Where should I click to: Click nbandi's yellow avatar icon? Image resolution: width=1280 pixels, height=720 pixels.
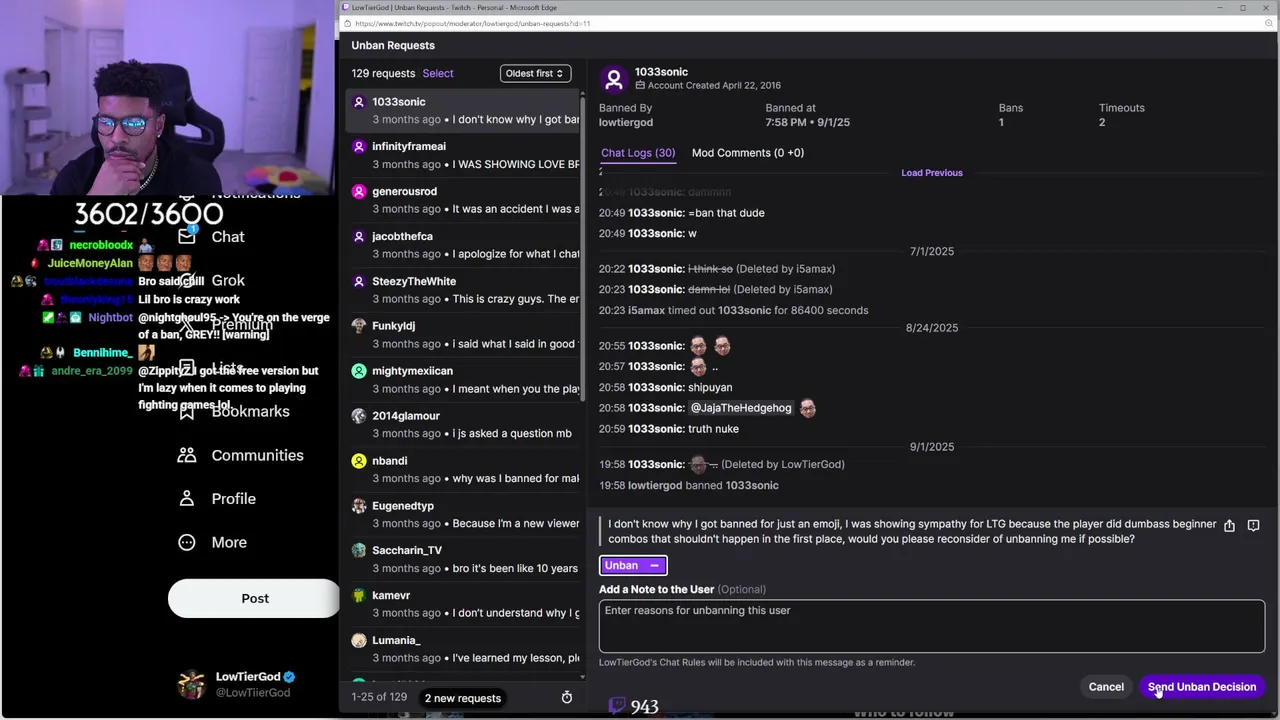[359, 461]
